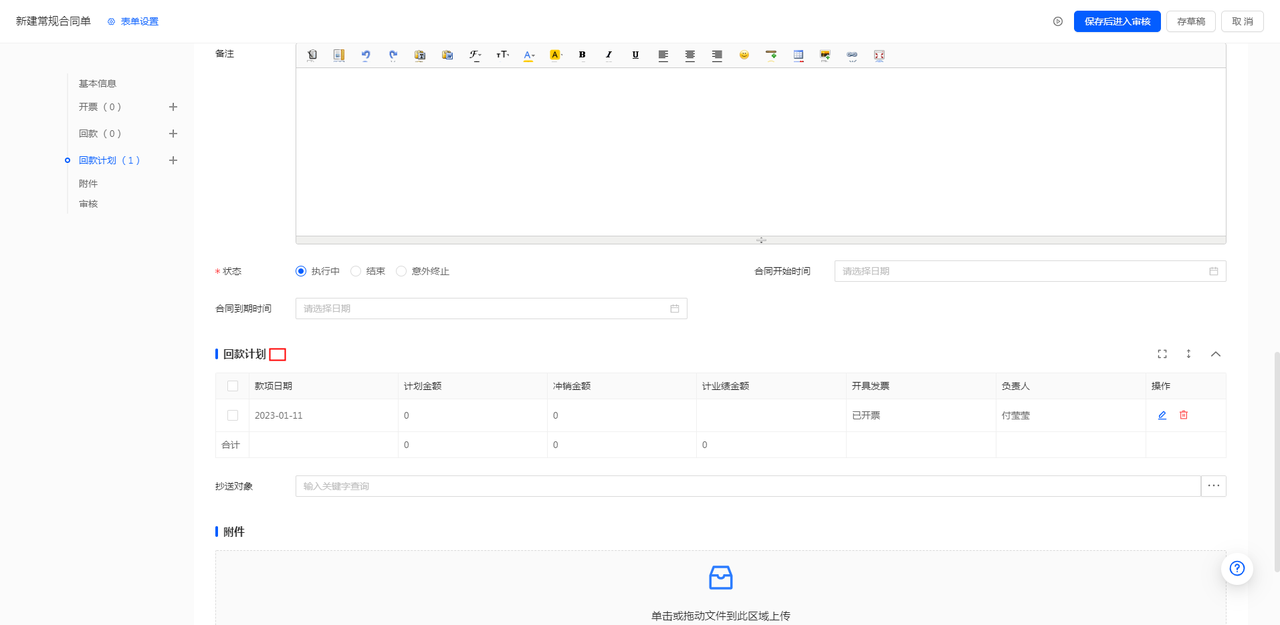Open font family dropdown in editor
Screen dimensions: 1280x625
475,55
